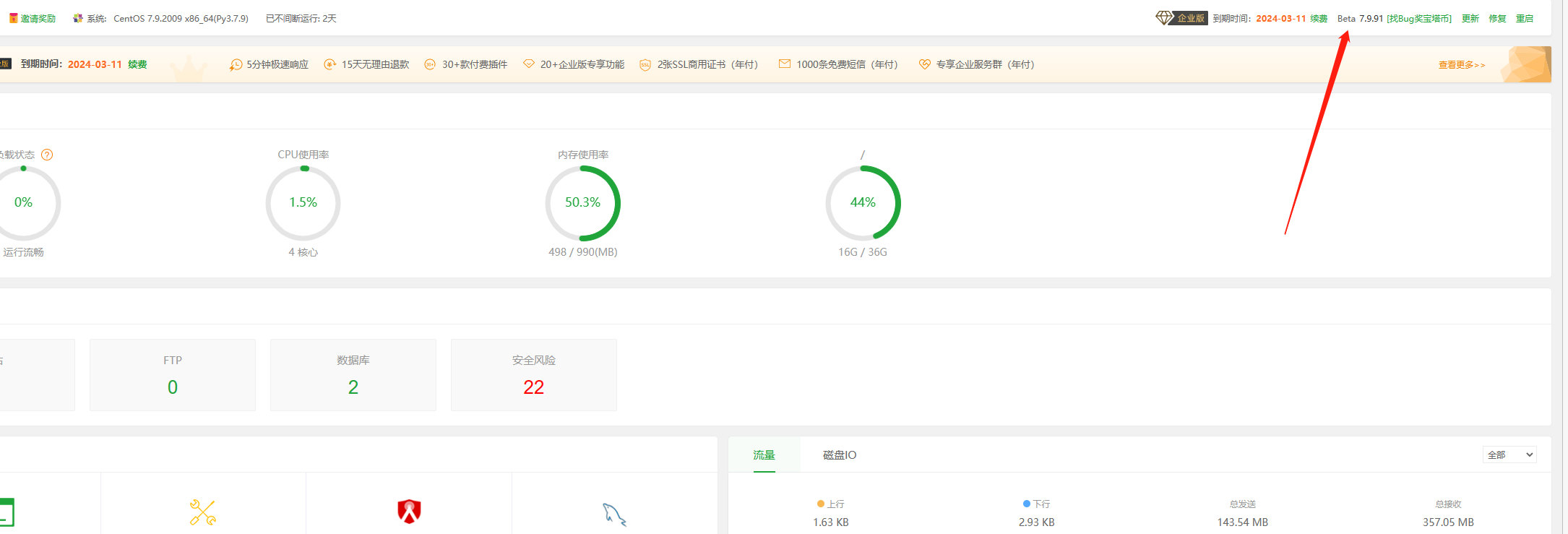The height and width of the screenshot is (534, 1568).
Task: Open the MySQL dolphin icon
Action: tap(614, 514)
